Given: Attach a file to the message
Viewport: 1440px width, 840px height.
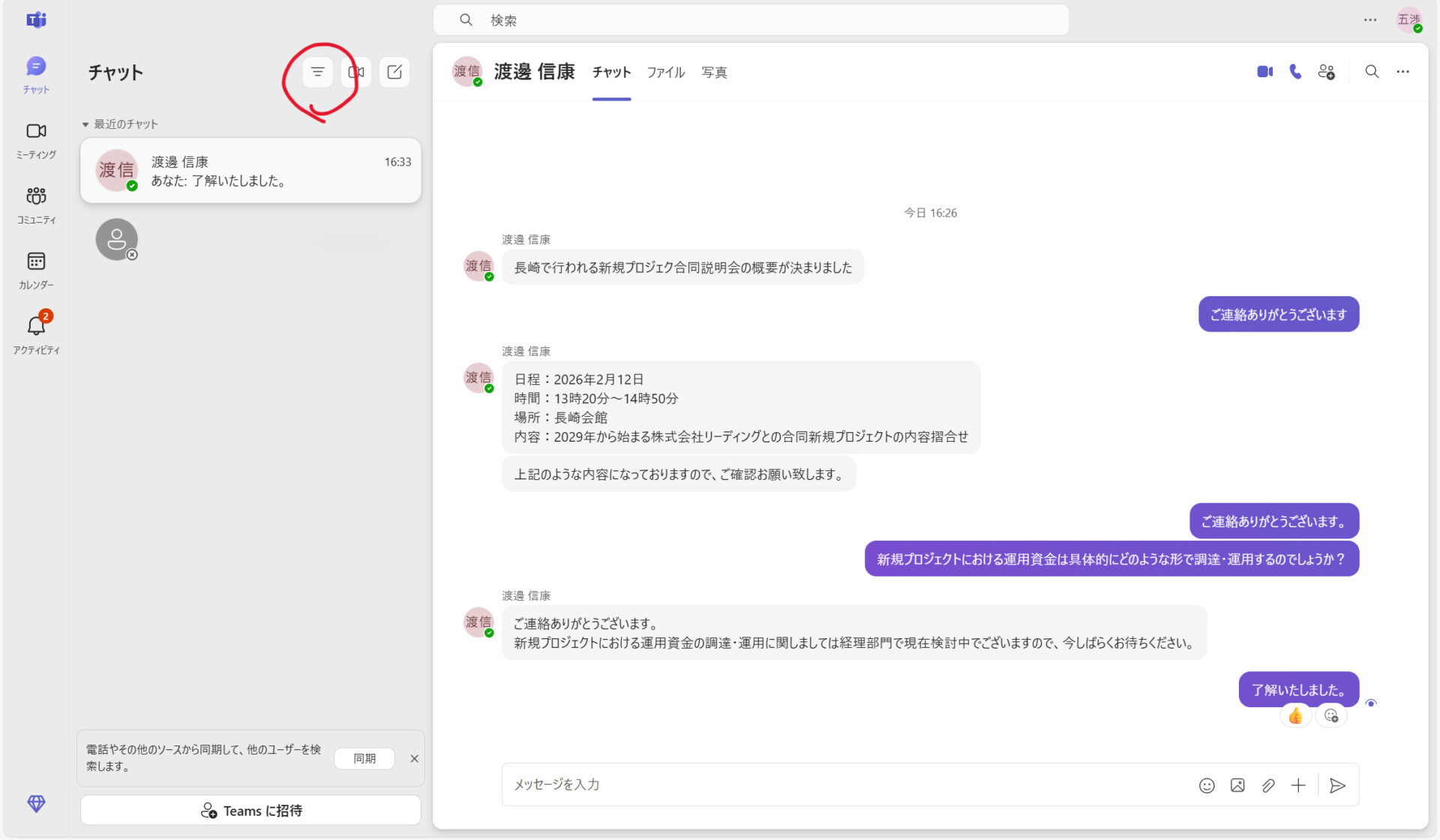Looking at the screenshot, I should (1268, 784).
